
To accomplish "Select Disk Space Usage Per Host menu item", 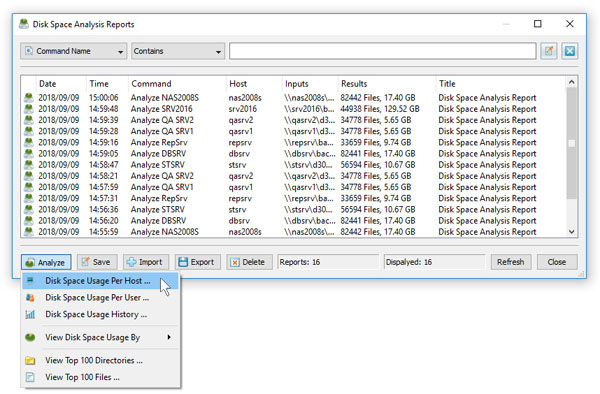I will [x=100, y=281].
